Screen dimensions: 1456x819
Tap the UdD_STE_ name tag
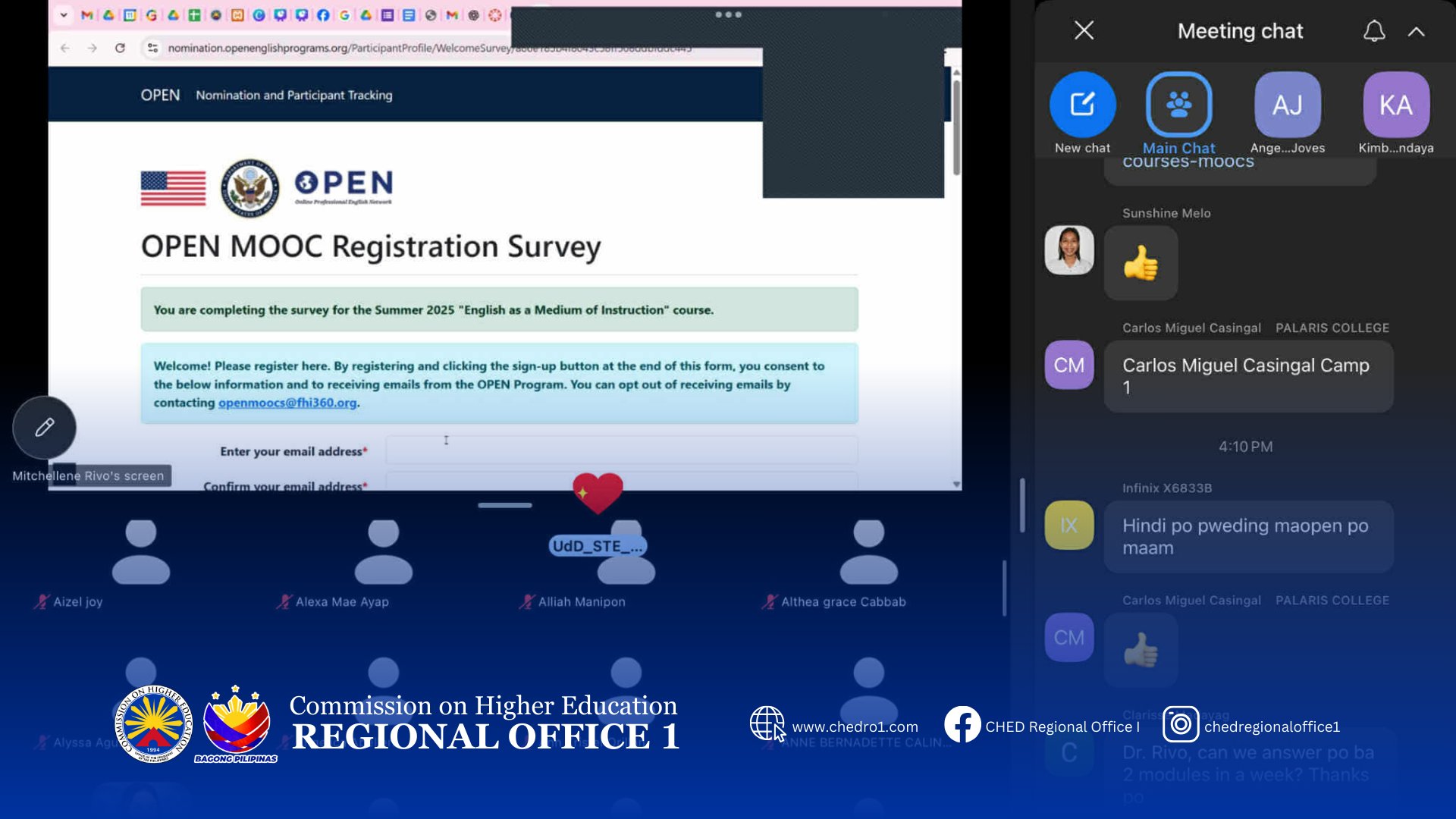[x=598, y=546]
